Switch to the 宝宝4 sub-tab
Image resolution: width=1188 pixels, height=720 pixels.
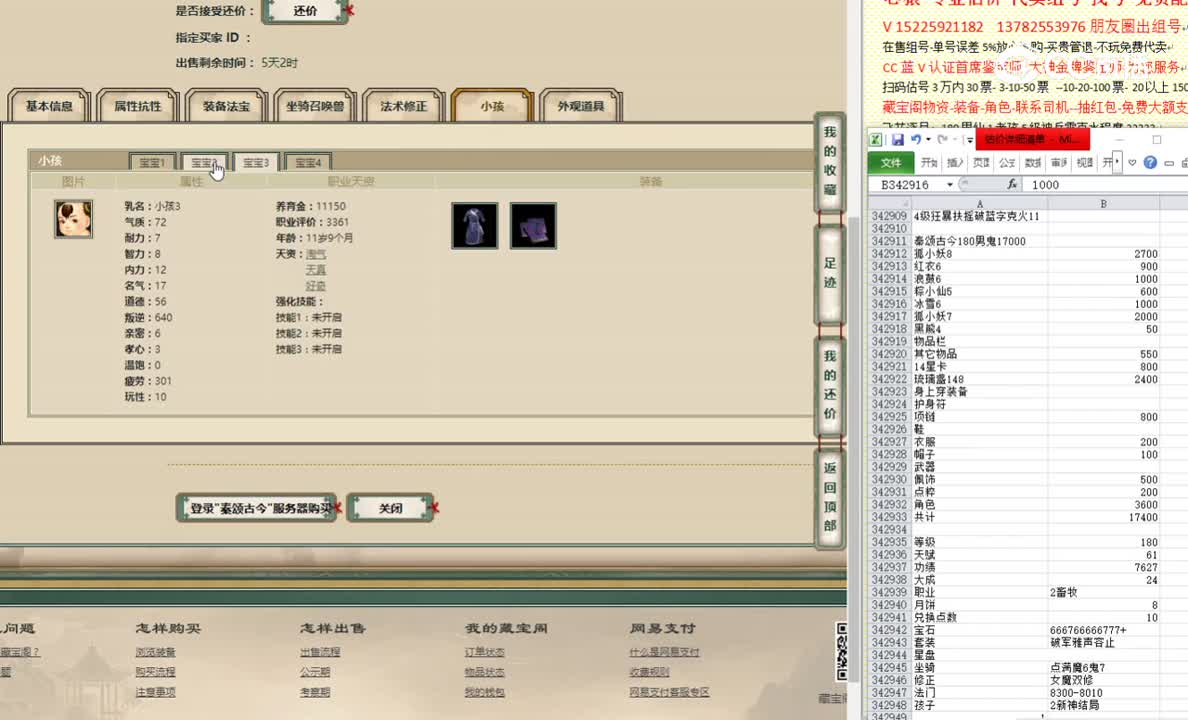point(307,161)
